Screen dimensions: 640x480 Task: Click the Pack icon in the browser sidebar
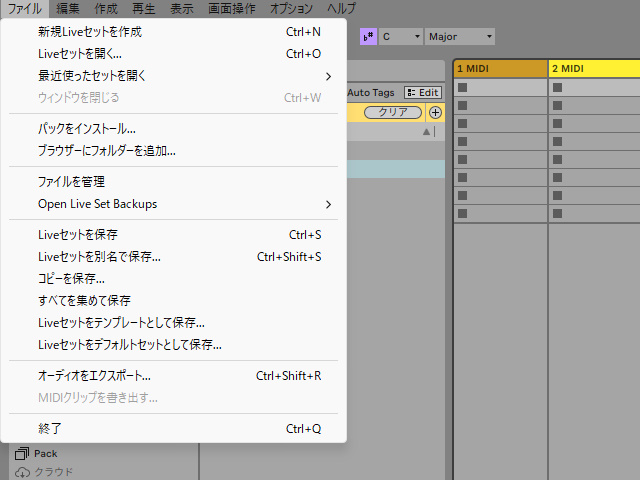coord(22,453)
